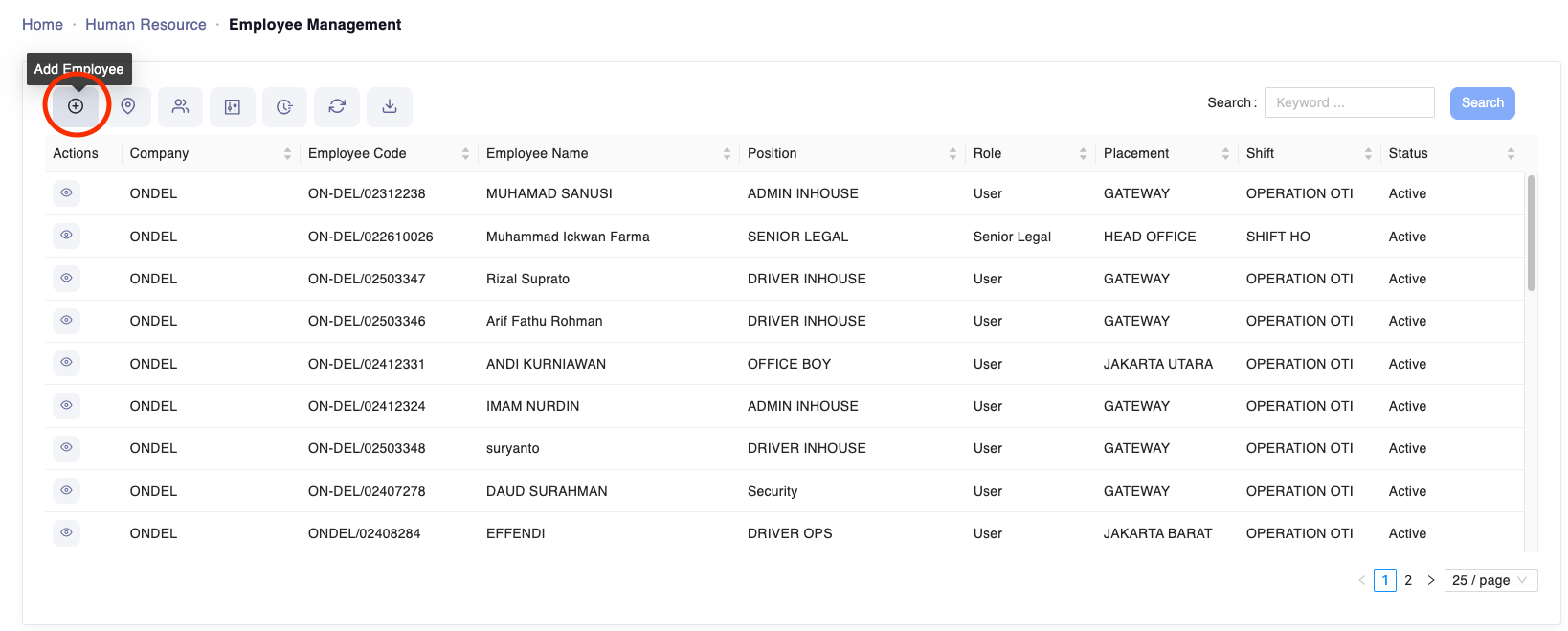Image resolution: width=1568 pixels, height=631 pixels.
Task: Refresh the employee table with sync icon
Action: [337, 106]
